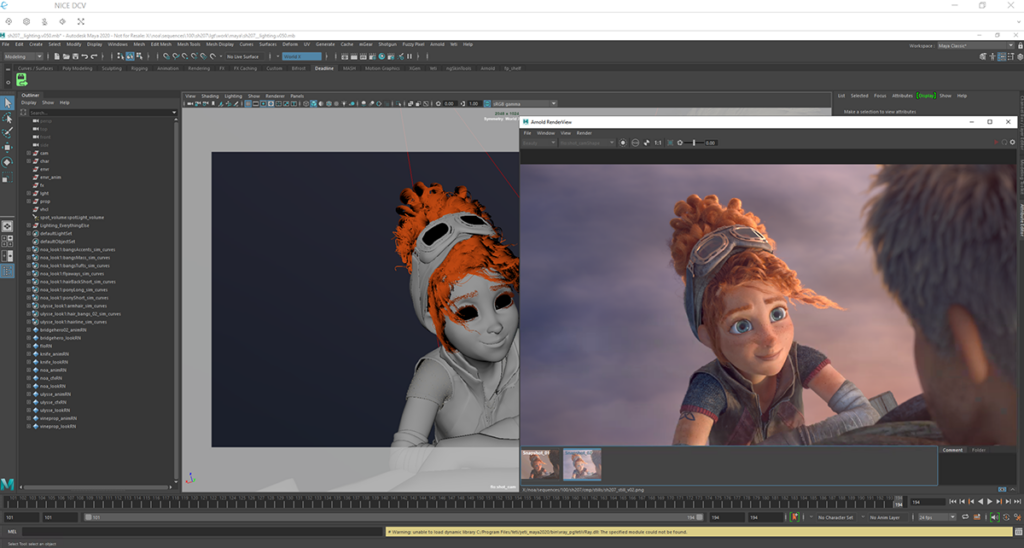Click the 1:1 zoom icon in RenderView

[658, 142]
